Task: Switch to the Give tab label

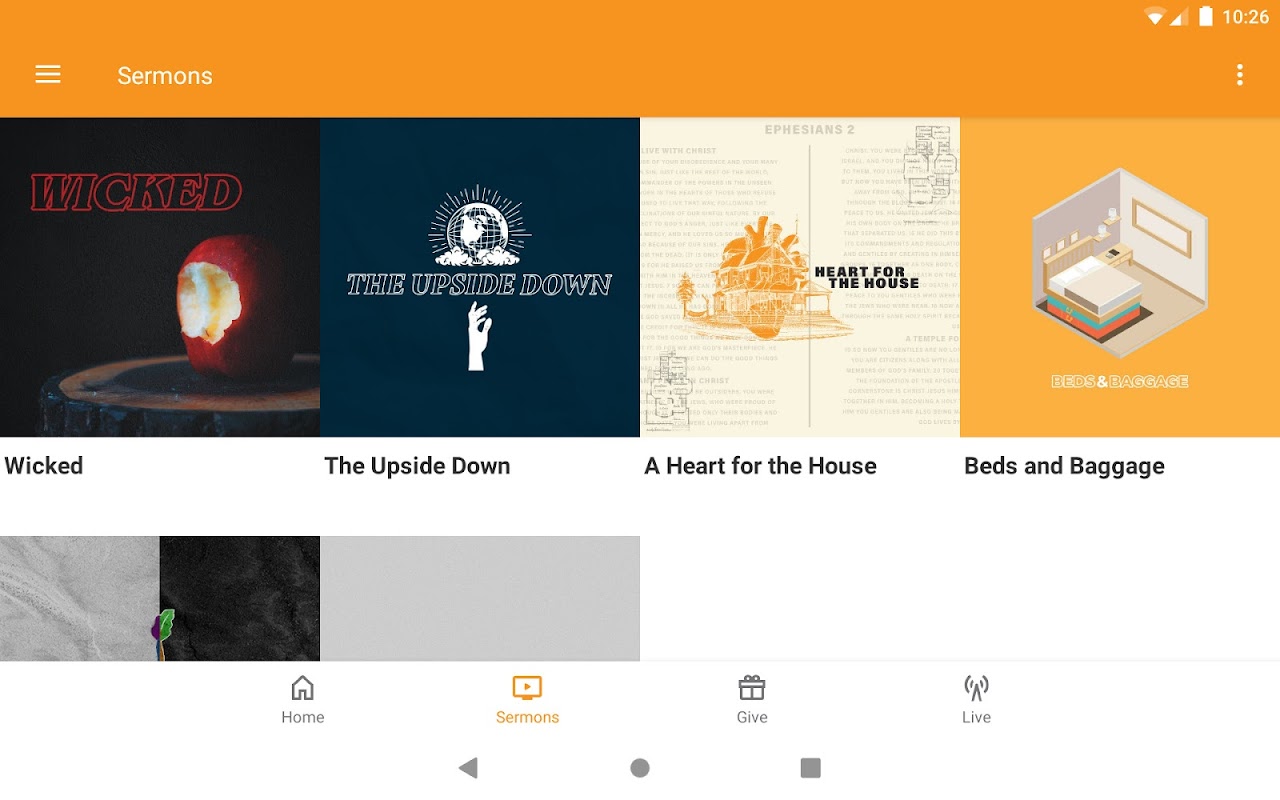Action: point(752,717)
